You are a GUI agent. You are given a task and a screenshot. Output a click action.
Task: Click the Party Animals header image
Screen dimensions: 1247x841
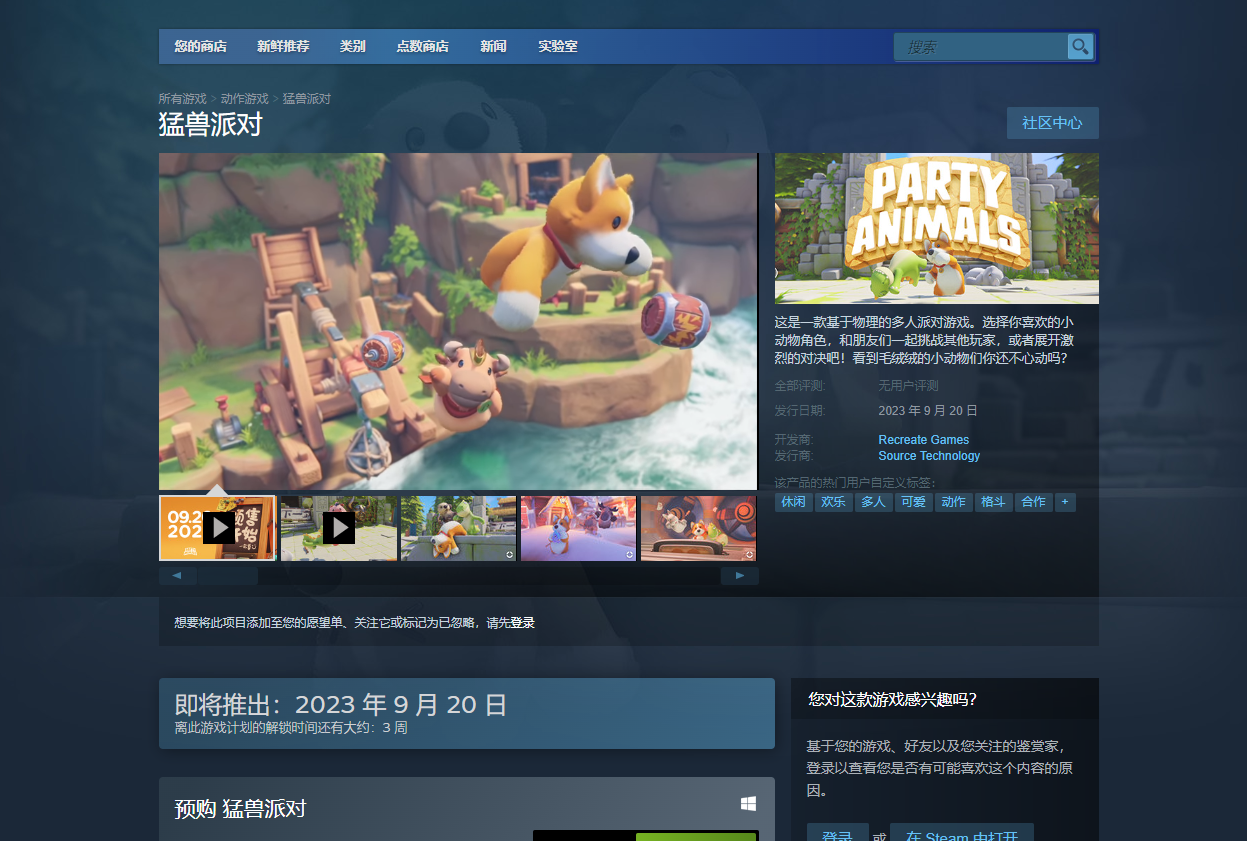point(937,228)
